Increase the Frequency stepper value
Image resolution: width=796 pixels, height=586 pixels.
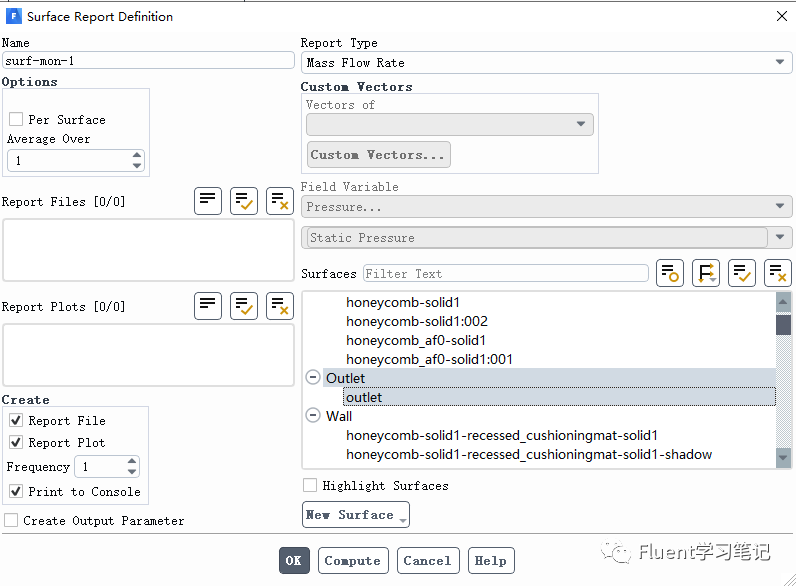pyautogui.click(x=132, y=461)
